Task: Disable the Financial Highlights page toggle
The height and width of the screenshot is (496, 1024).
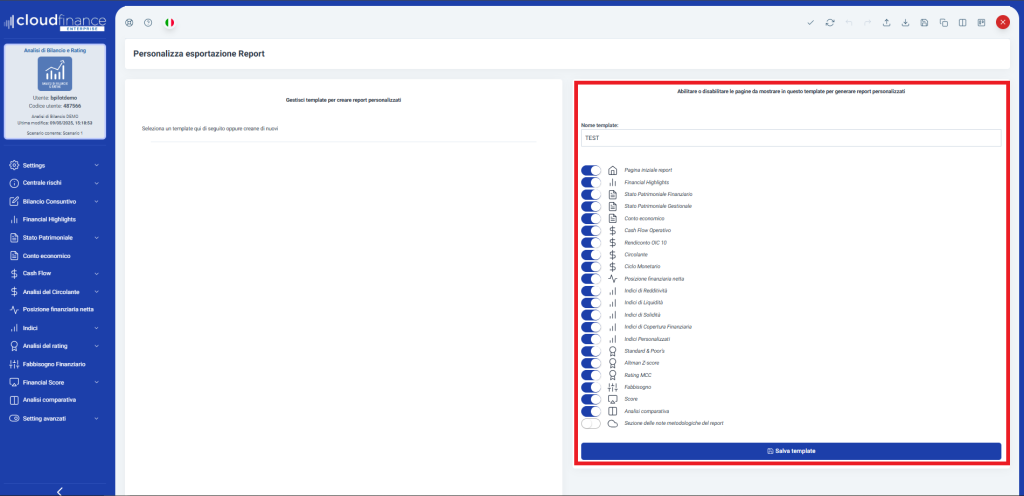Action: coord(591,182)
